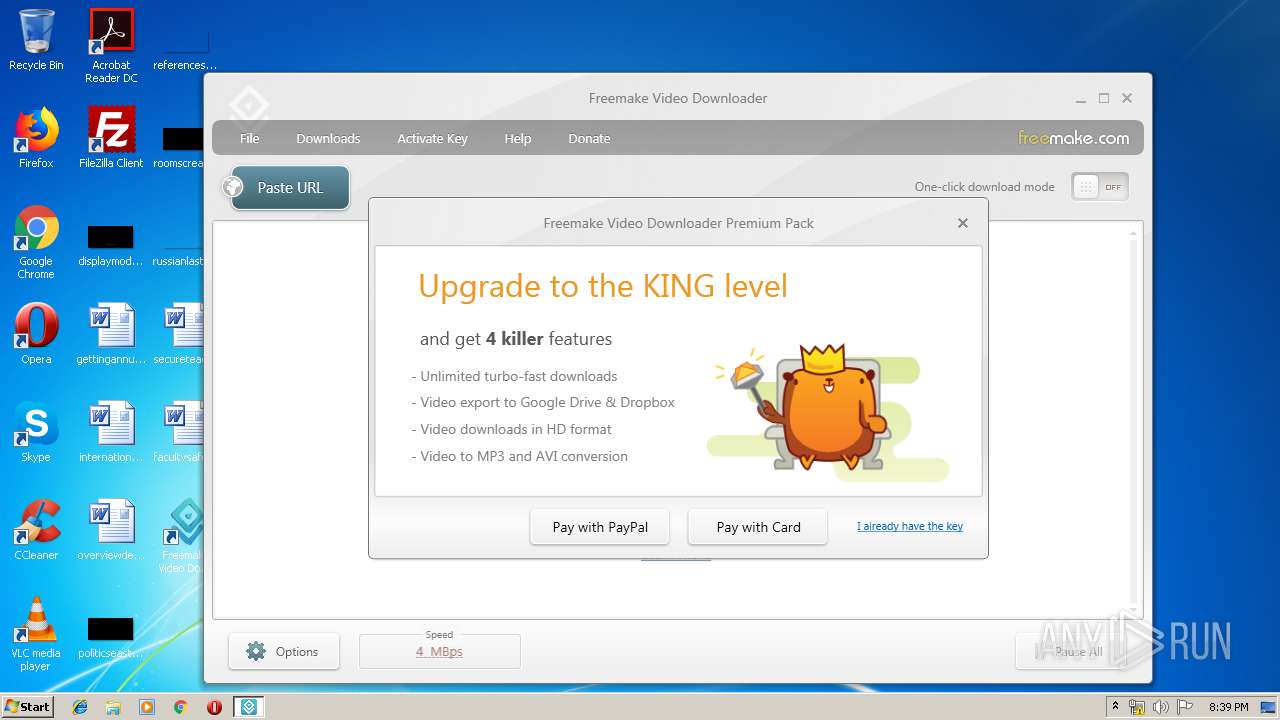
Task: Click the 4 MBps speed link
Action: [439, 651]
